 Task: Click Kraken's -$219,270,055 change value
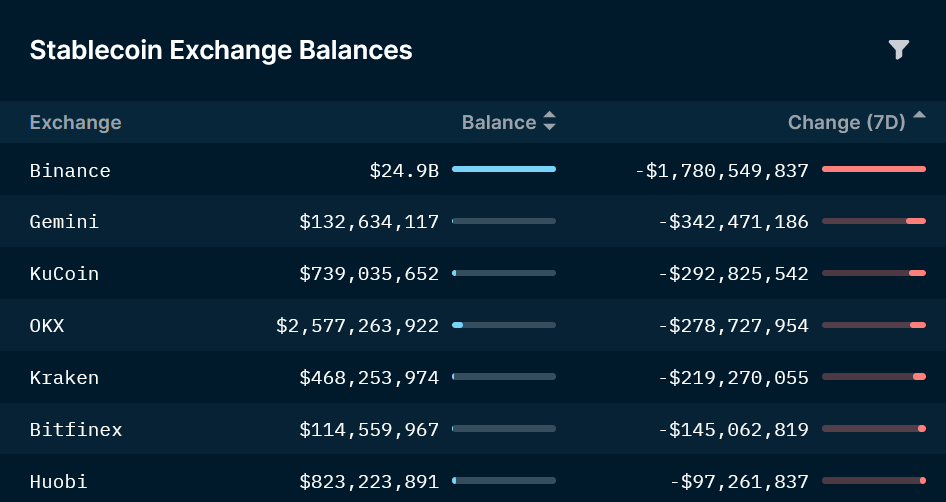[x=733, y=378]
